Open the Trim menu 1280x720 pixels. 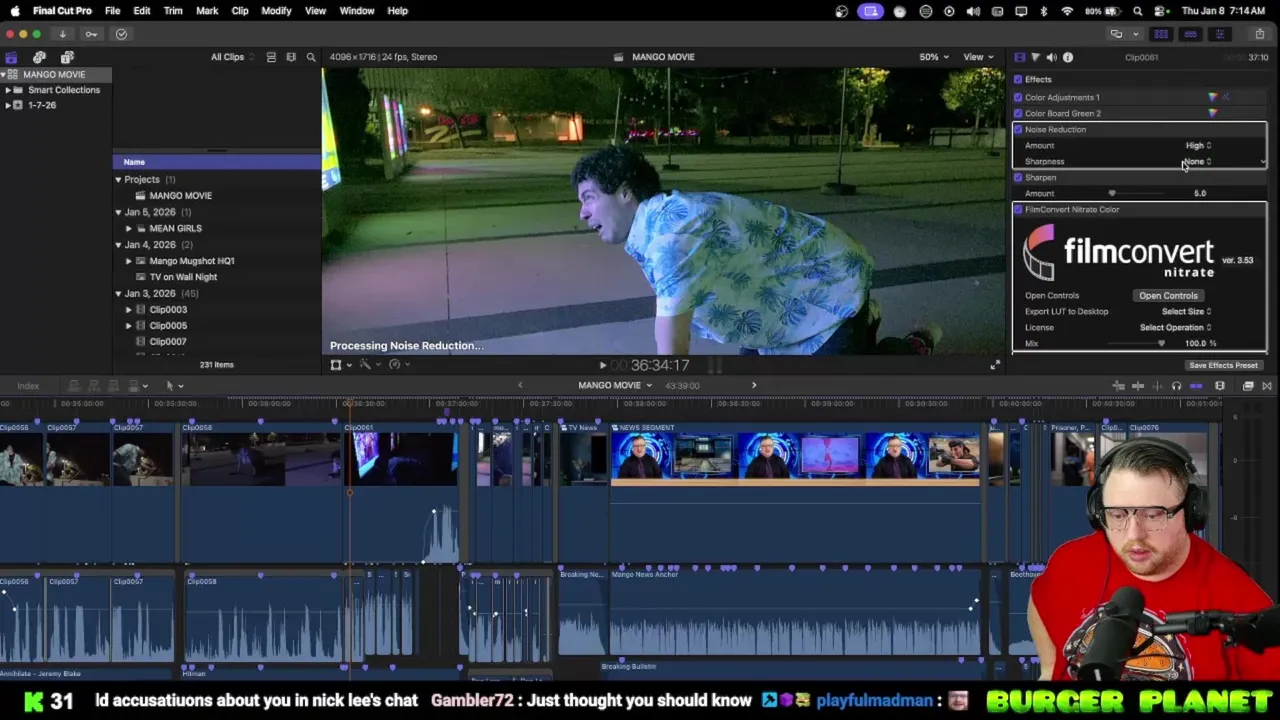[x=173, y=11]
